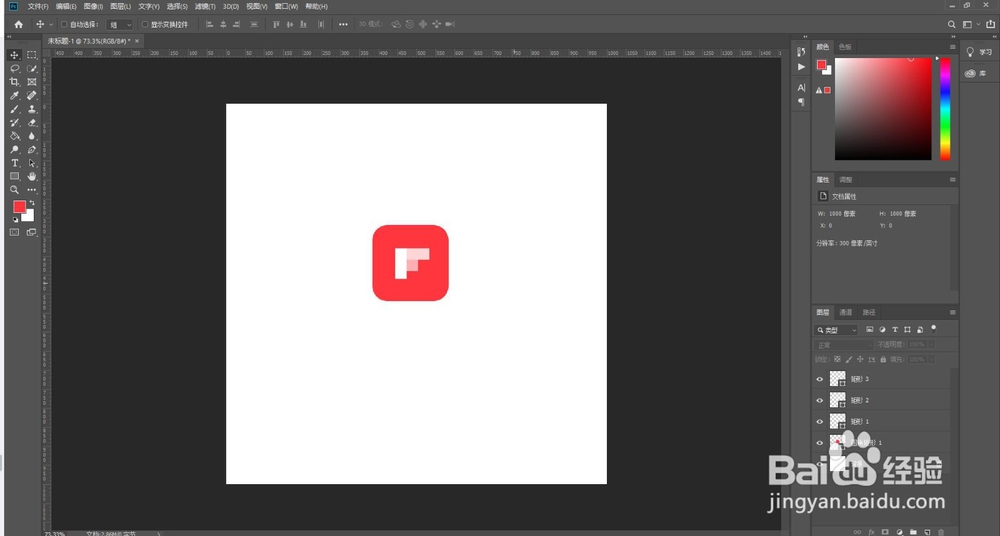Open the Paragraph panel icon
This screenshot has width=1000, height=536.
pos(802,102)
